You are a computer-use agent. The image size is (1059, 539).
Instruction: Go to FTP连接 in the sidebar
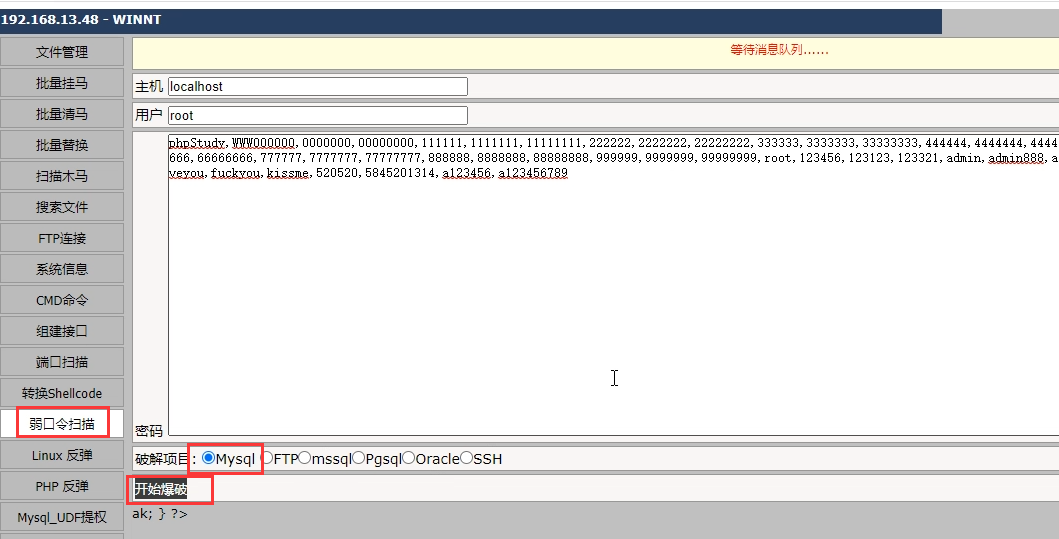coord(62,238)
